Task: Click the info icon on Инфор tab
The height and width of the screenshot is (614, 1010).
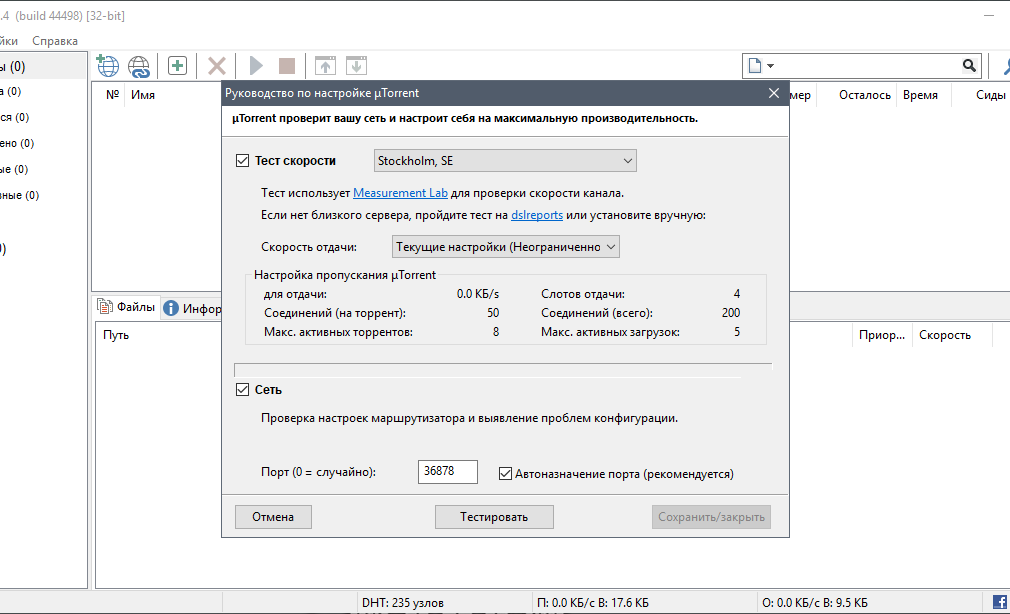Action: pos(171,308)
